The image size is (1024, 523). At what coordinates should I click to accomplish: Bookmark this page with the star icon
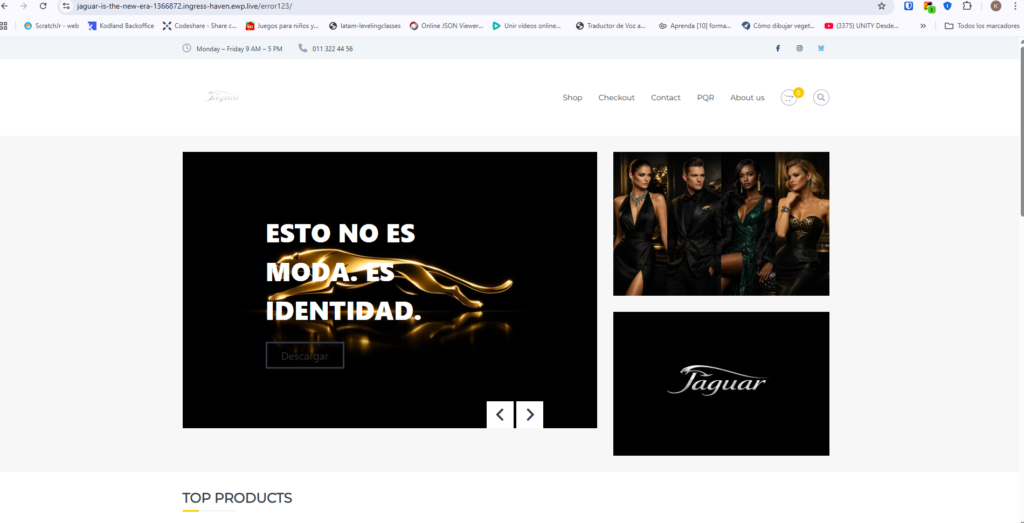click(882, 6)
